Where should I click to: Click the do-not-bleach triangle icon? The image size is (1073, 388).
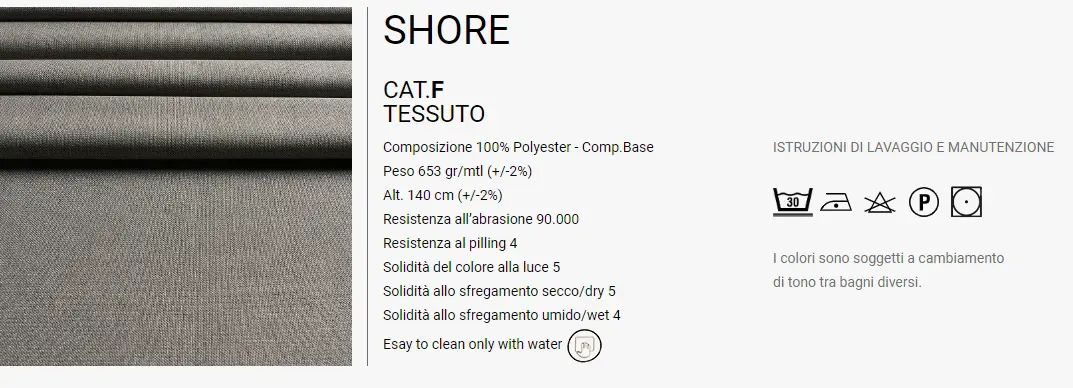pos(879,203)
